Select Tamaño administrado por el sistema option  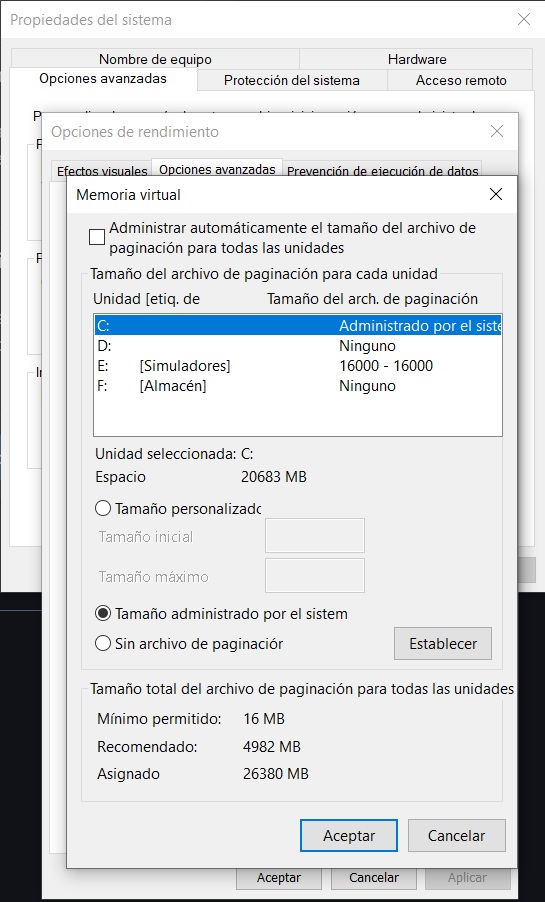pyautogui.click(x=221, y=614)
